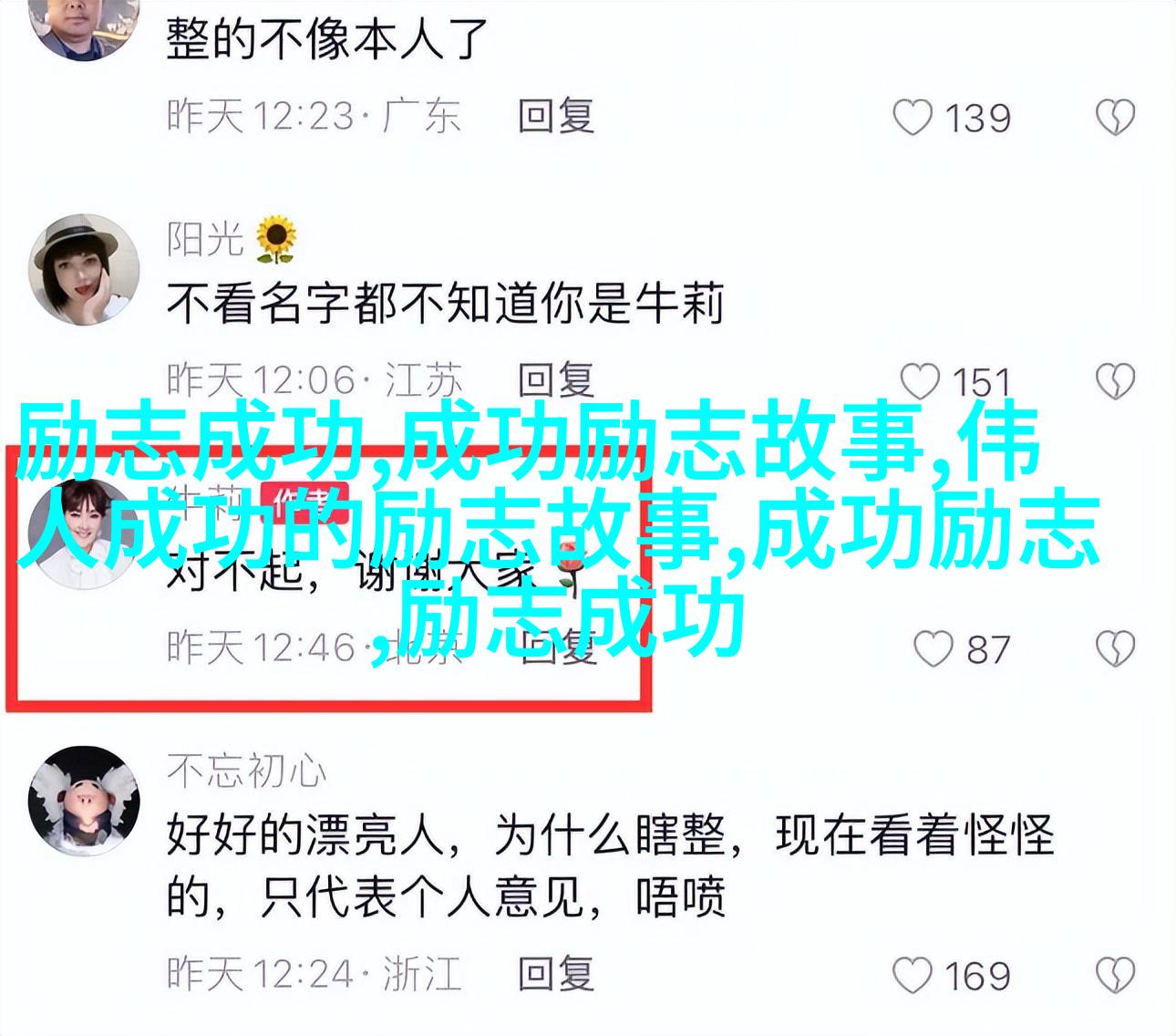Reply to the 广东 comment via 回复
The image size is (1176, 1036).
[x=556, y=117]
